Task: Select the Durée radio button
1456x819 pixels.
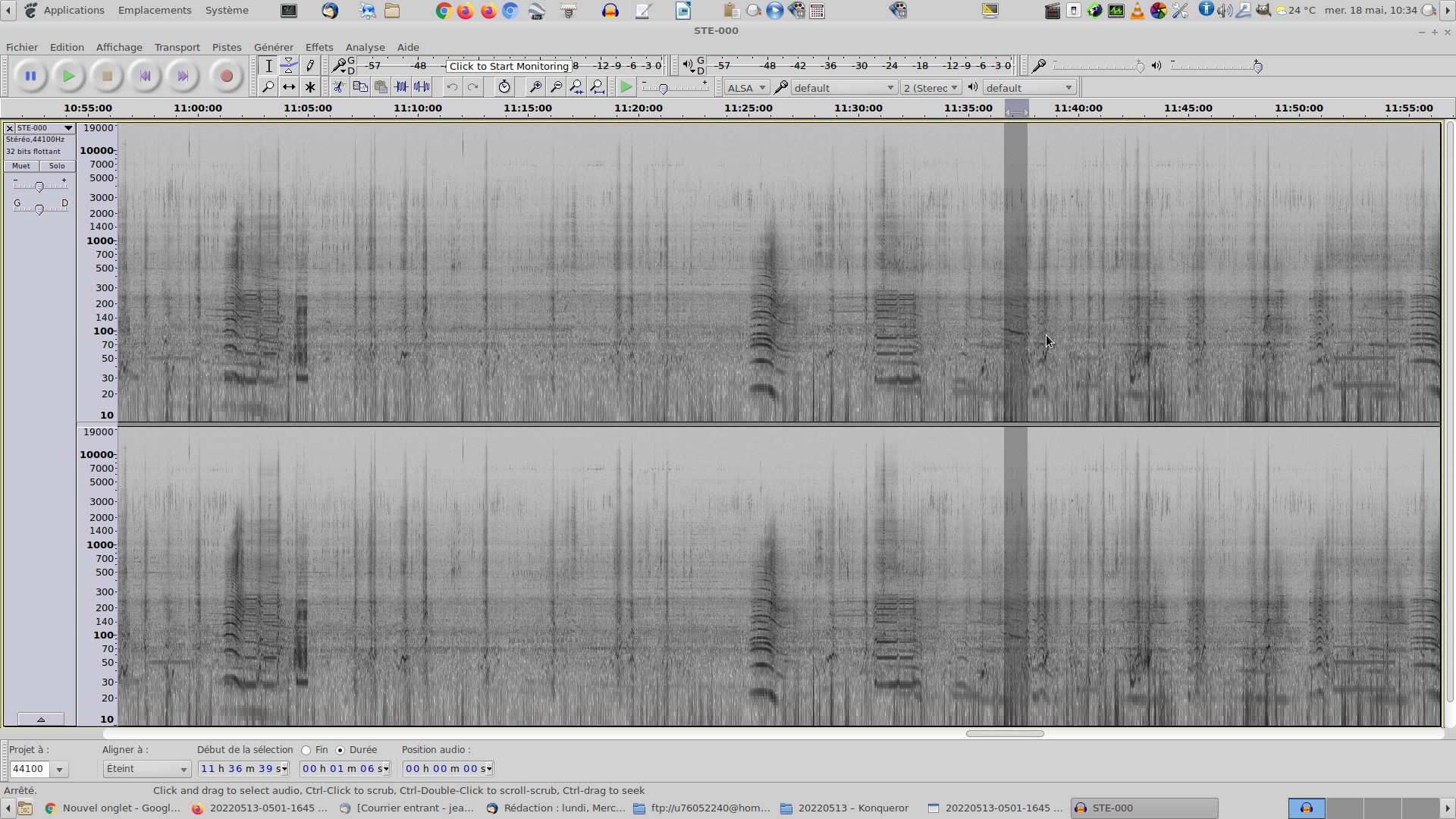Action: (x=340, y=750)
